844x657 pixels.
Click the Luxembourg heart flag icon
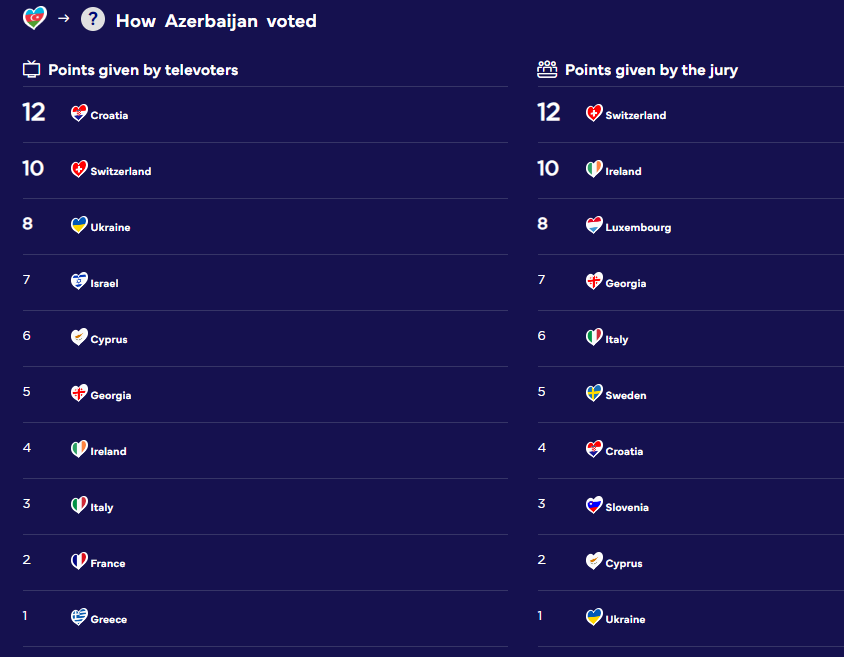click(594, 225)
